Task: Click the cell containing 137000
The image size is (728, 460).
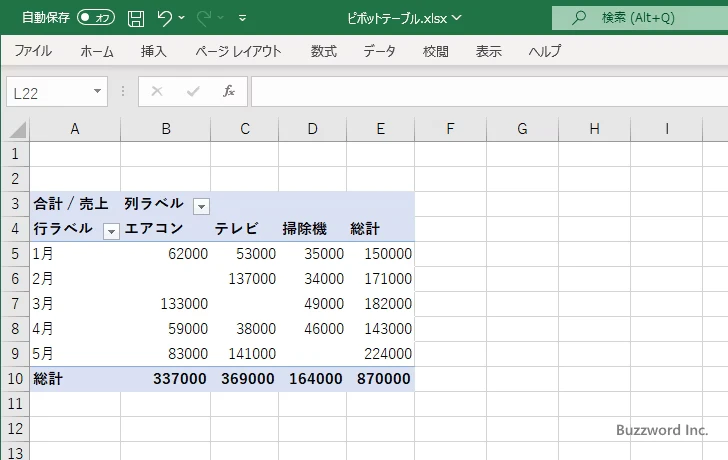Action: (244, 279)
